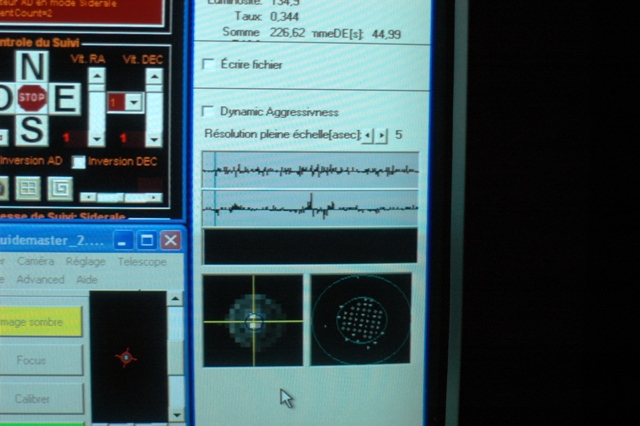Click the red-marked star in the camera view
This screenshot has width=640, height=426.
[126, 358]
